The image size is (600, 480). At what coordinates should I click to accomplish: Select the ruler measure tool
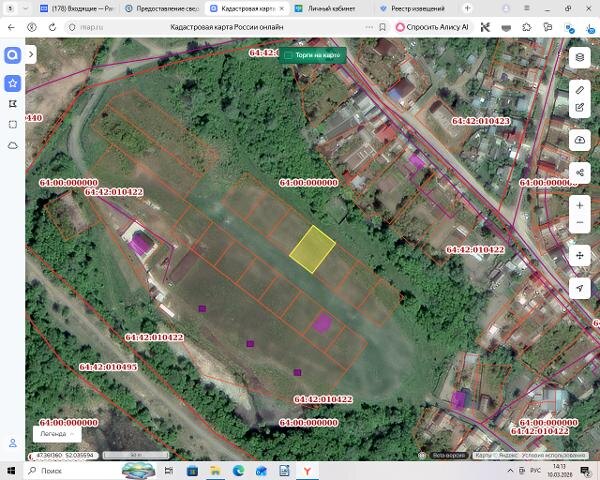click(580, 90)
